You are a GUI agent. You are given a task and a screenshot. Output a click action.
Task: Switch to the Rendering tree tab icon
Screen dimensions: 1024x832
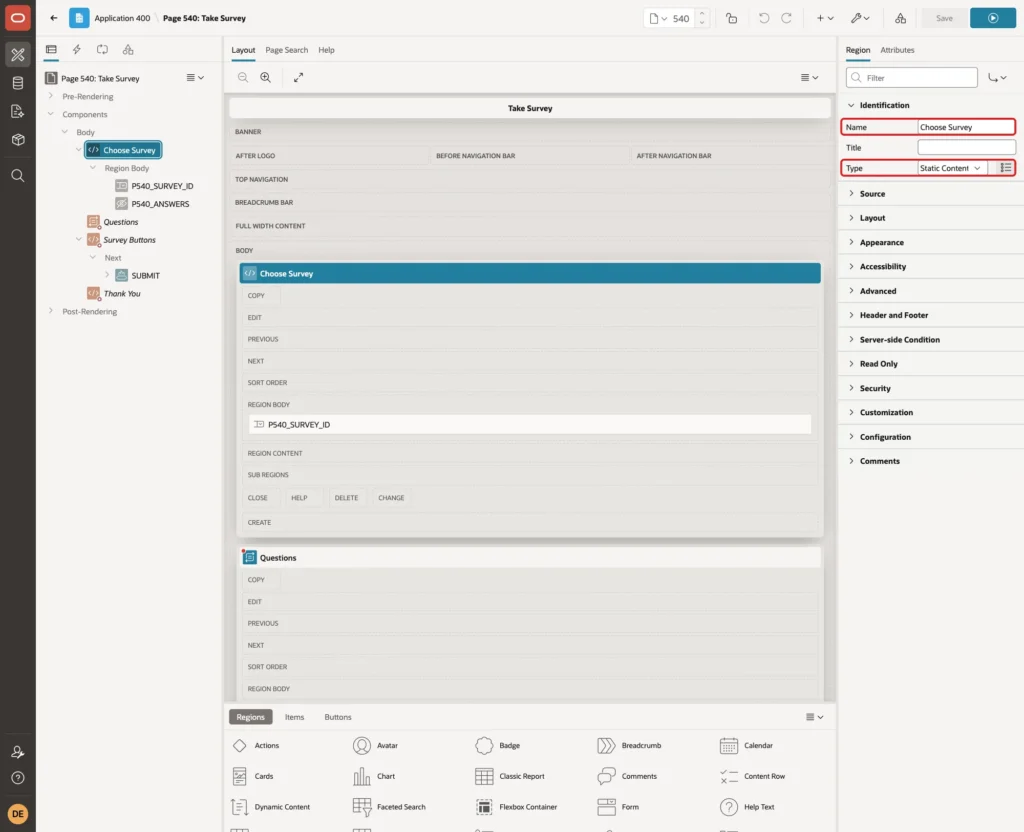pos(51,50)
